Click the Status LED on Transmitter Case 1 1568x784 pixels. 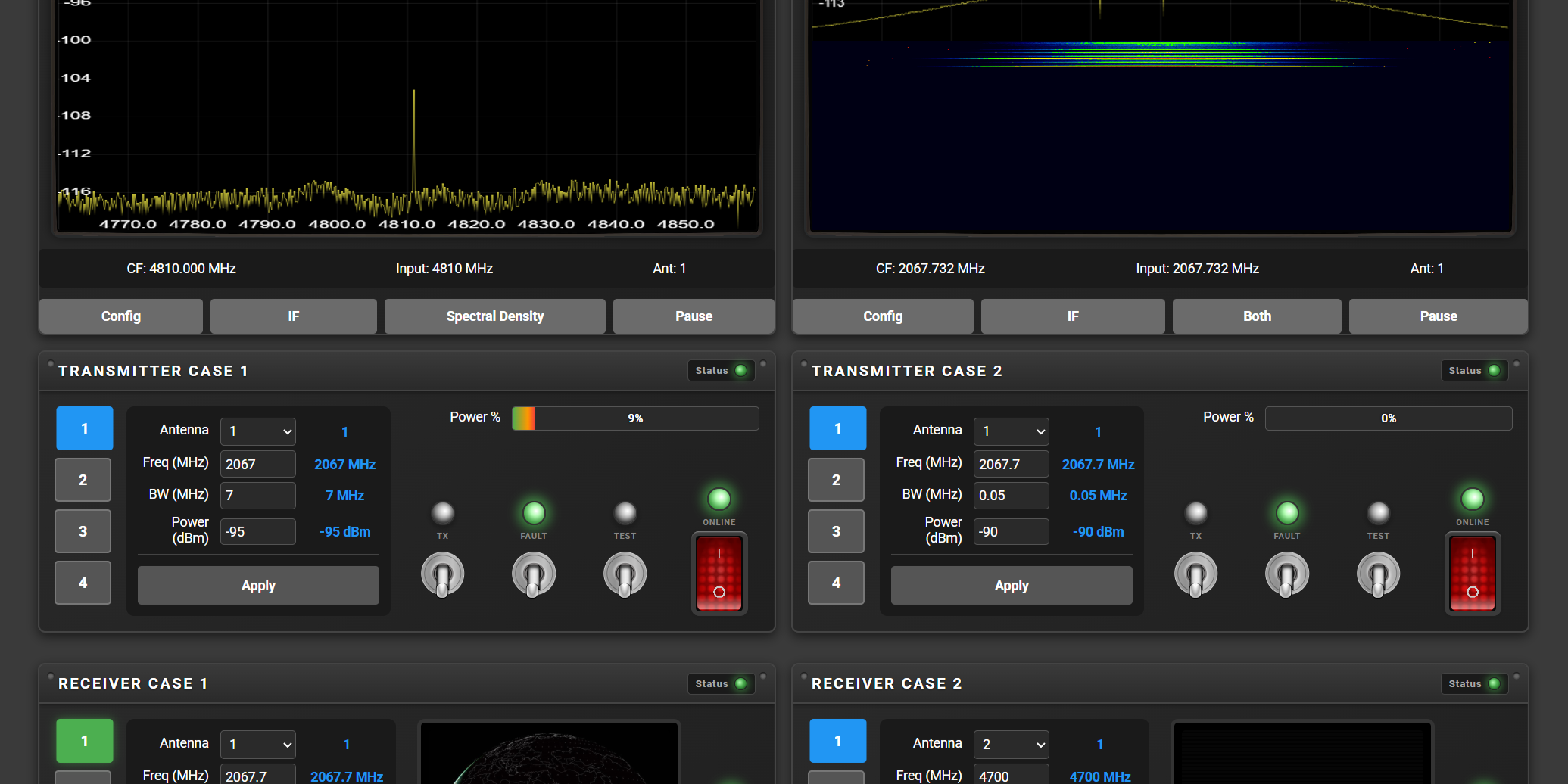[740, 370]
